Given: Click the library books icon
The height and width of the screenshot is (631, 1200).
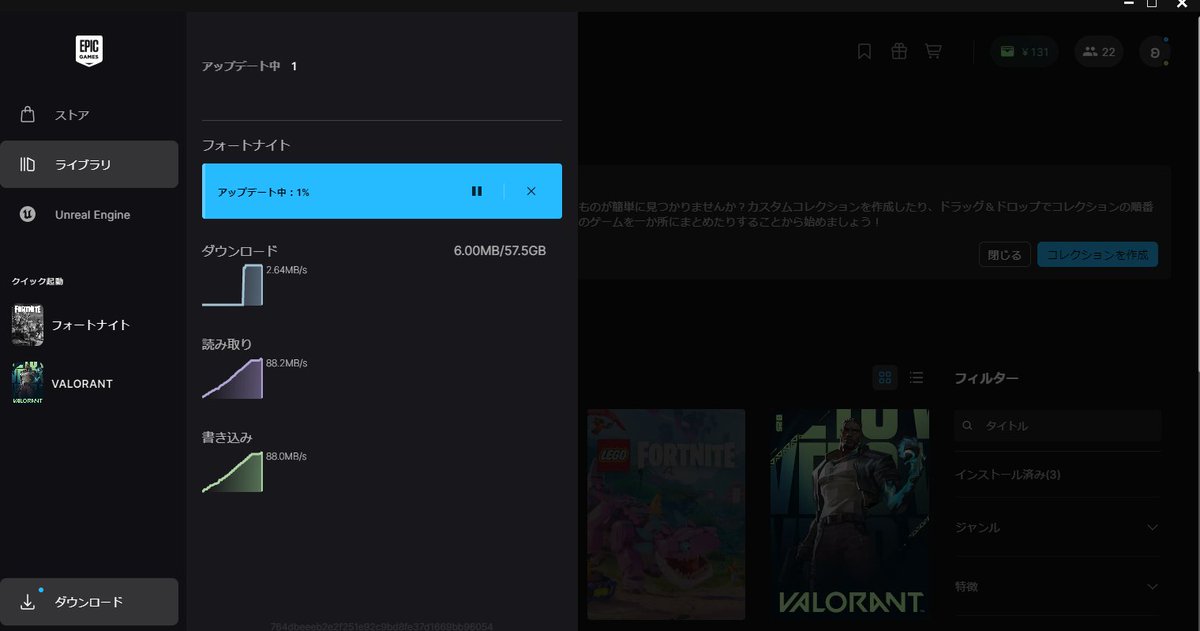Looking at the screenshot, I should tap(28, 165).
